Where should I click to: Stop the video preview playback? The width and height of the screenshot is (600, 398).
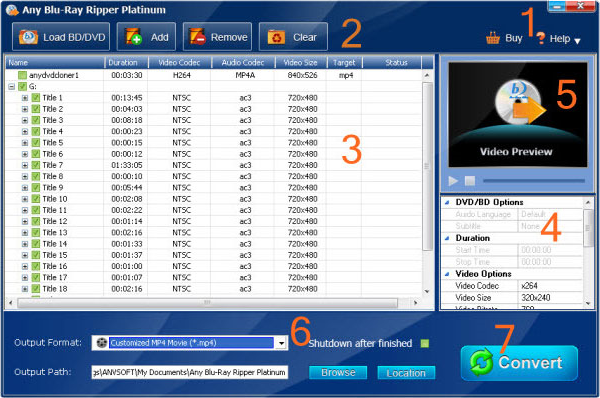coord(470,181)
